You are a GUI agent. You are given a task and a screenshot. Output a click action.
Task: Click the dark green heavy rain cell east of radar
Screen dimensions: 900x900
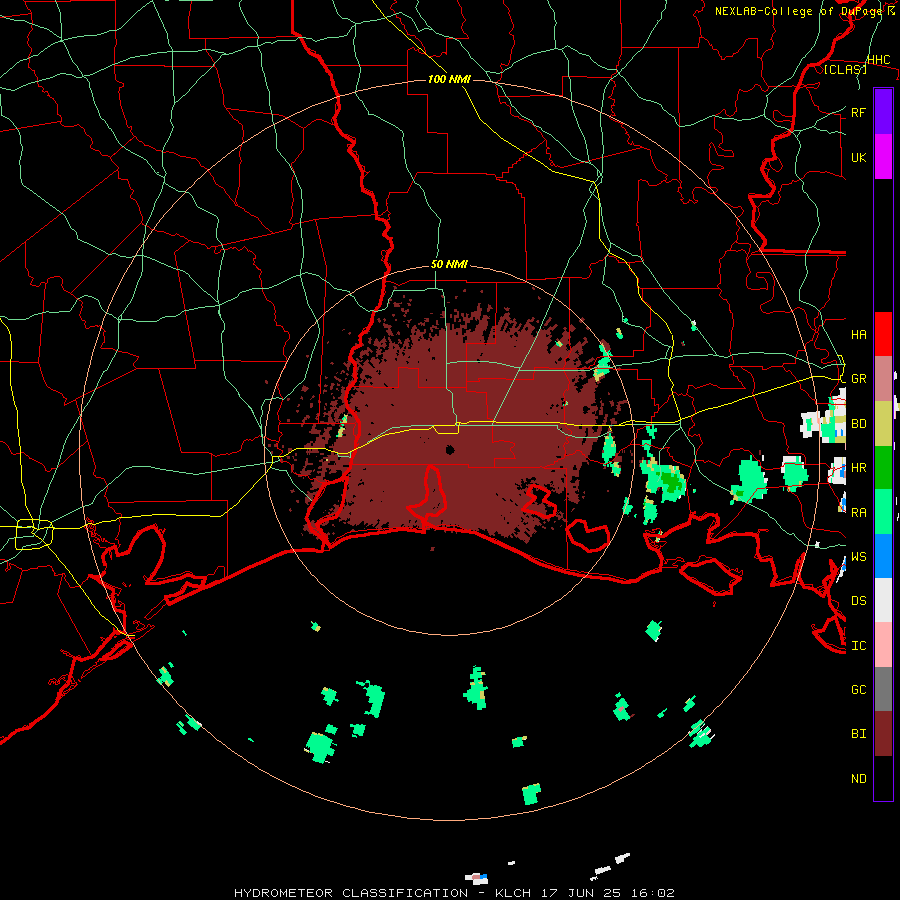(x=670, y=481)
